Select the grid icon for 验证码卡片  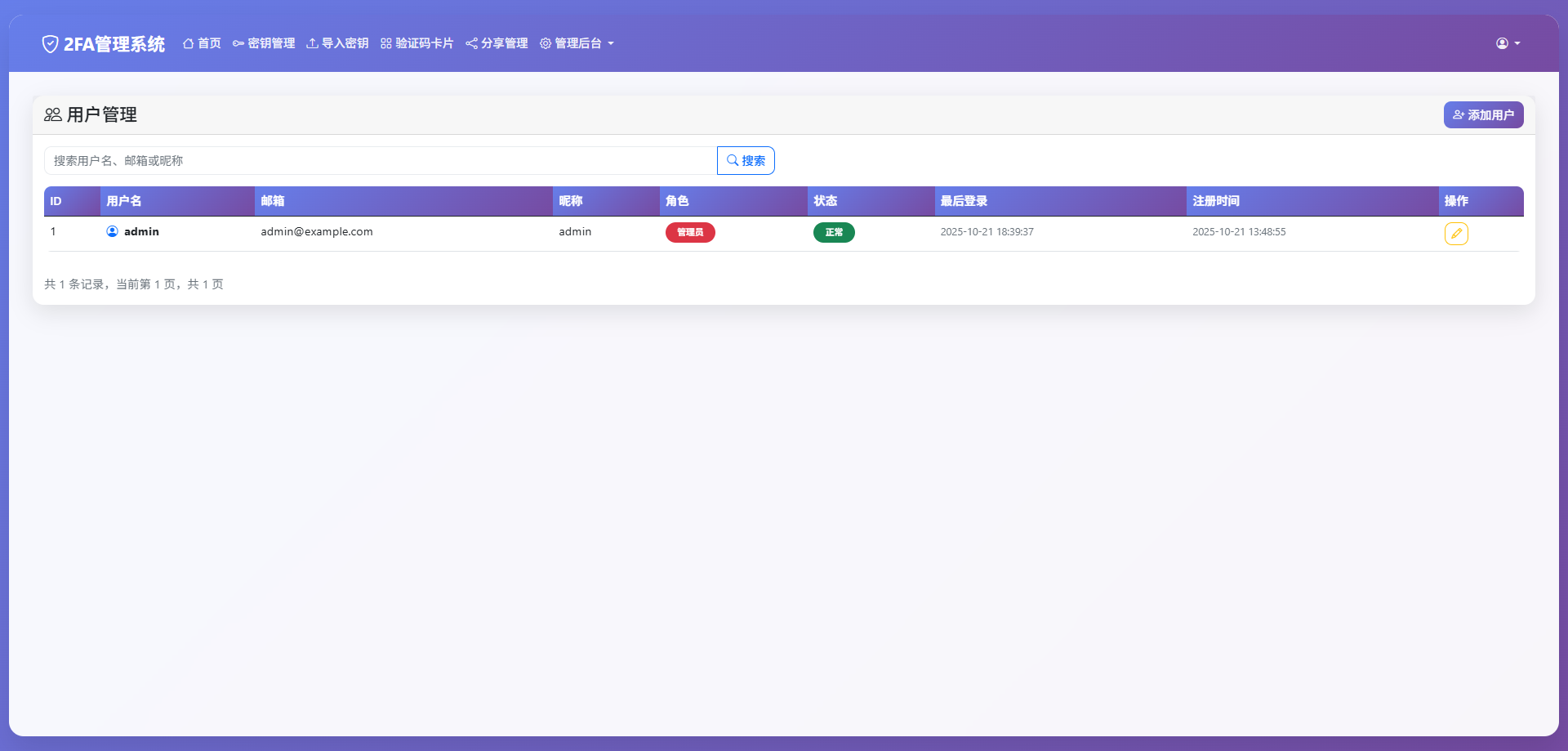385,43
